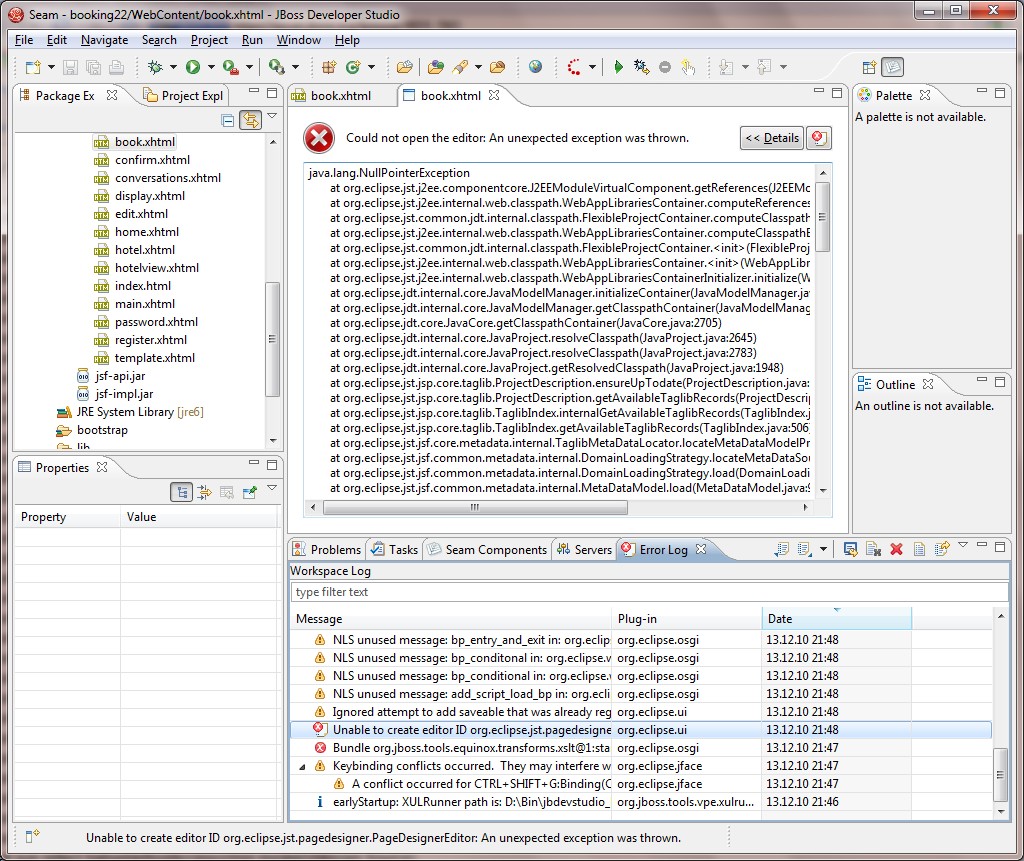
Task: Open the web browser globe icon
Action: coord(536,67)
